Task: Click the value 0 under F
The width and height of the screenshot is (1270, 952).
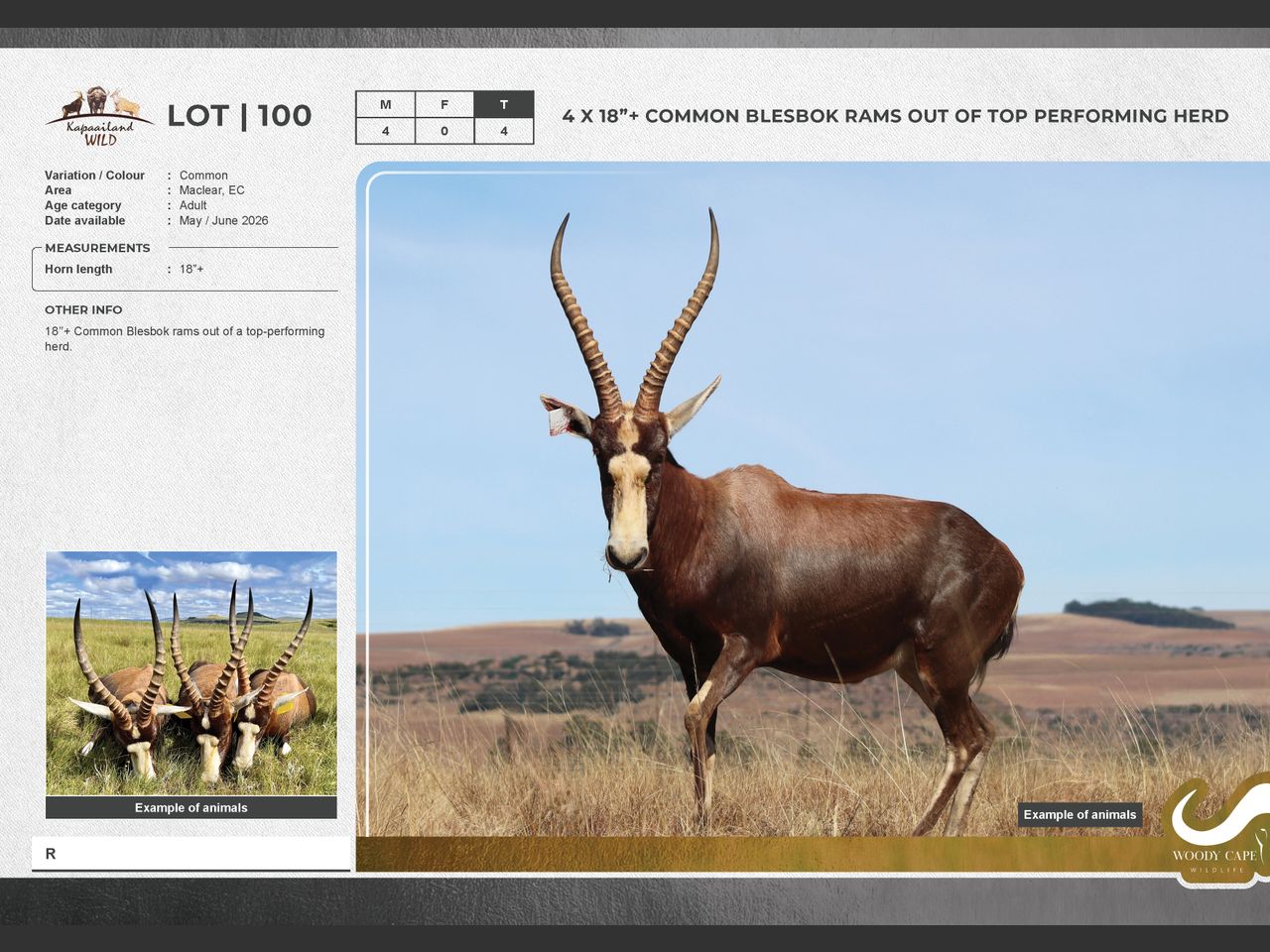Action: click(444, 131)
